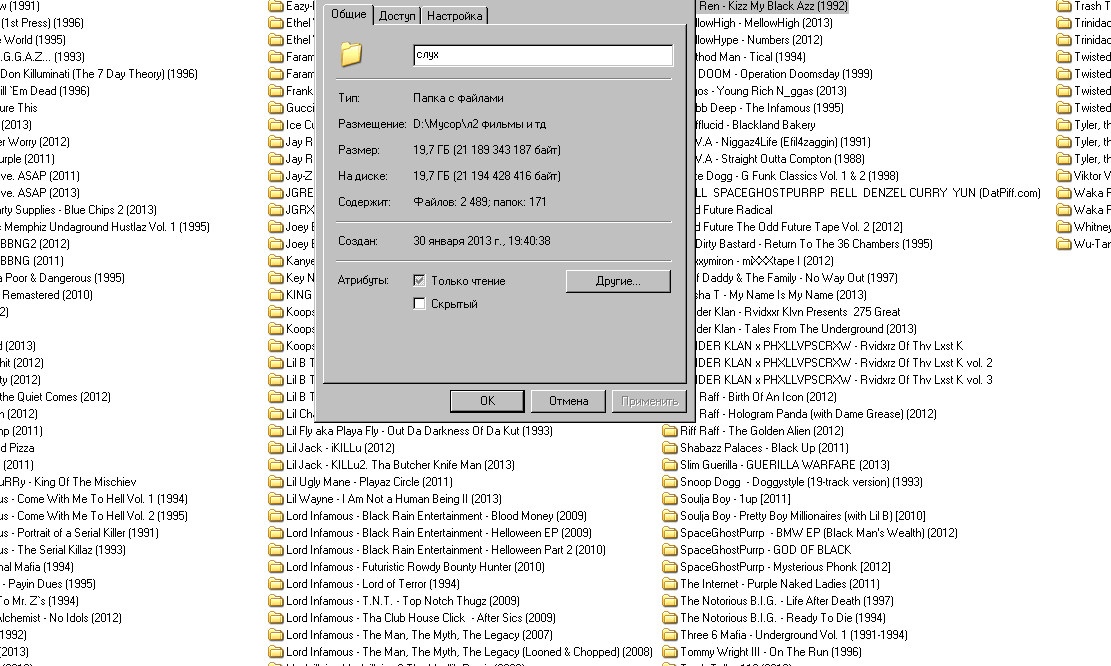Viewport: 1111px width, 666px height.
Task: Select folder icon of The Man, The Myth, The Legacy (2007)
Action: coord(276,635)
